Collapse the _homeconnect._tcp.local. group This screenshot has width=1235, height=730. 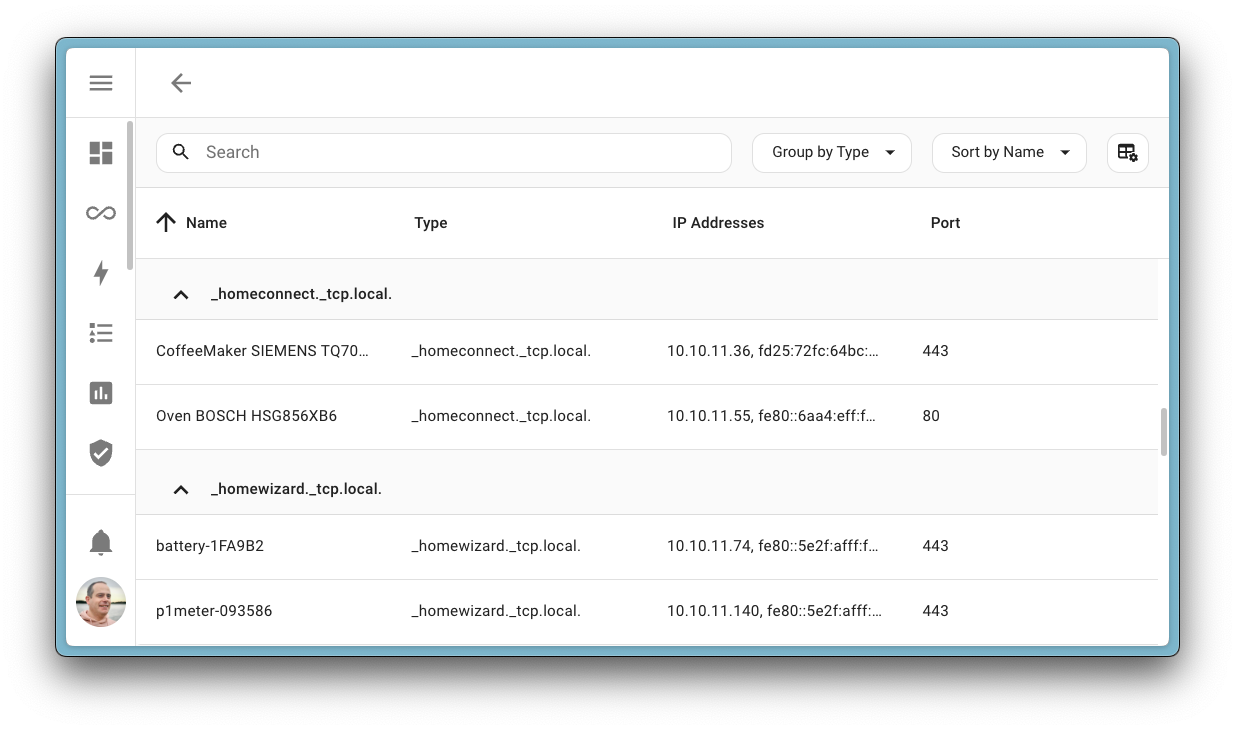(x=181, y=294)
